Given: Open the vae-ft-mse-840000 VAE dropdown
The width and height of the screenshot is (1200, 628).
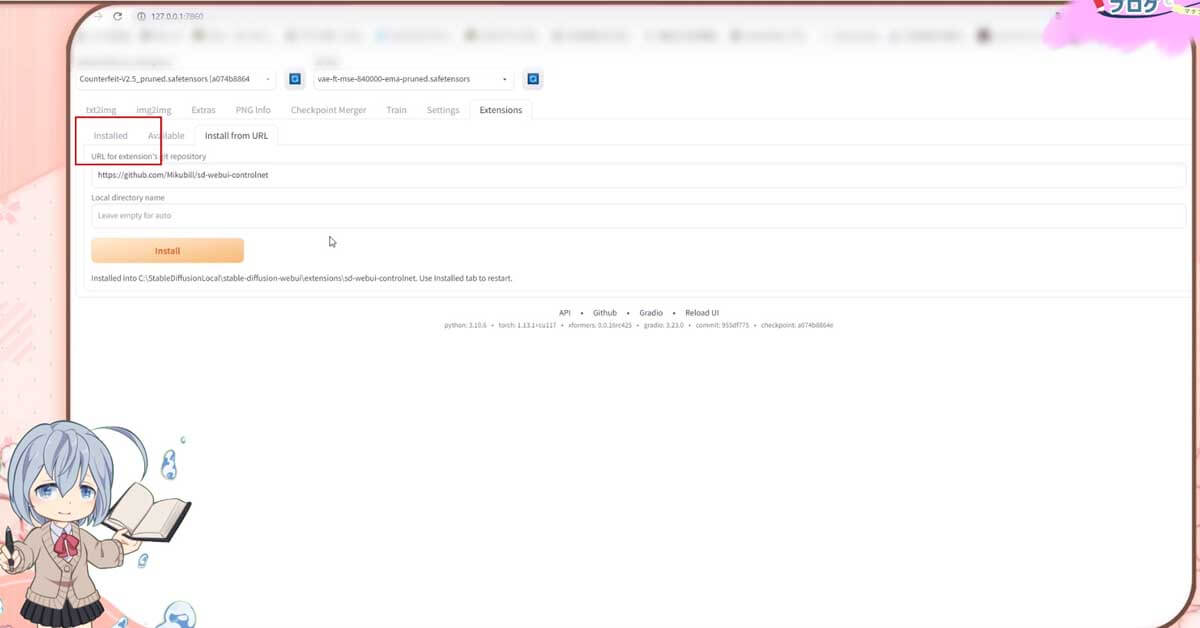Looking at the screenshot, I should point(410,79).
